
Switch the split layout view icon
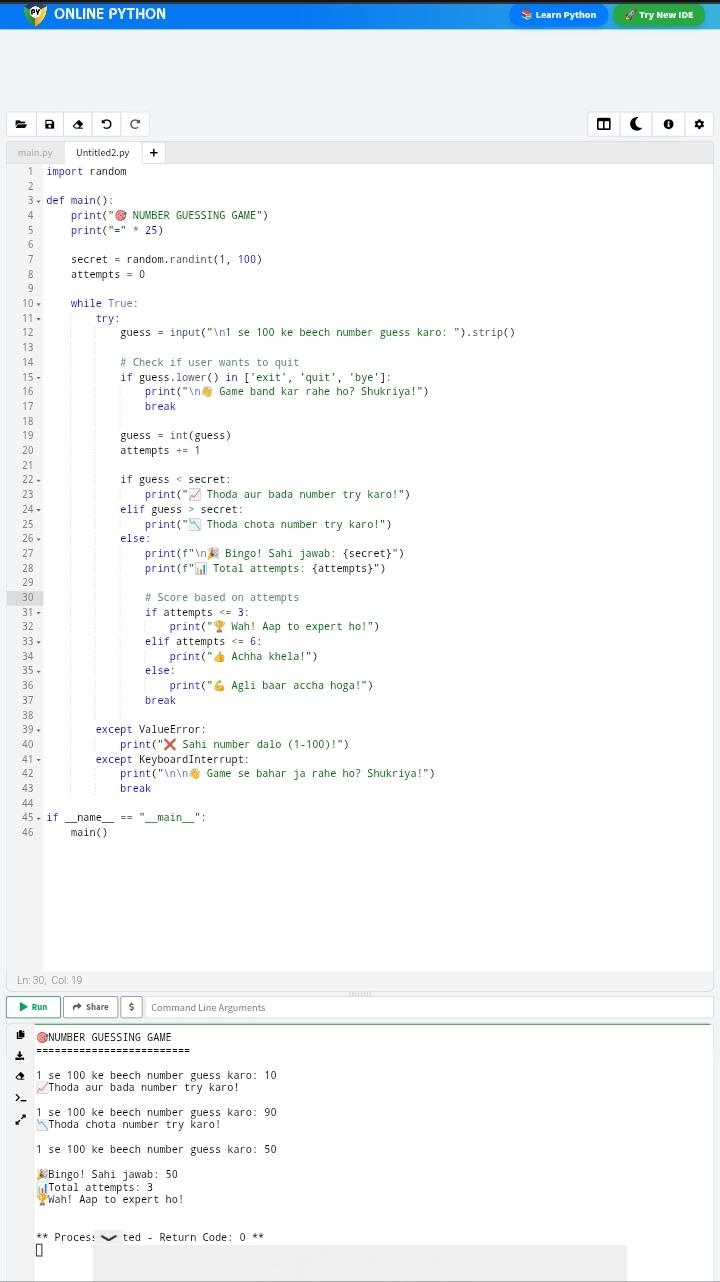click(x=604, y=124)
